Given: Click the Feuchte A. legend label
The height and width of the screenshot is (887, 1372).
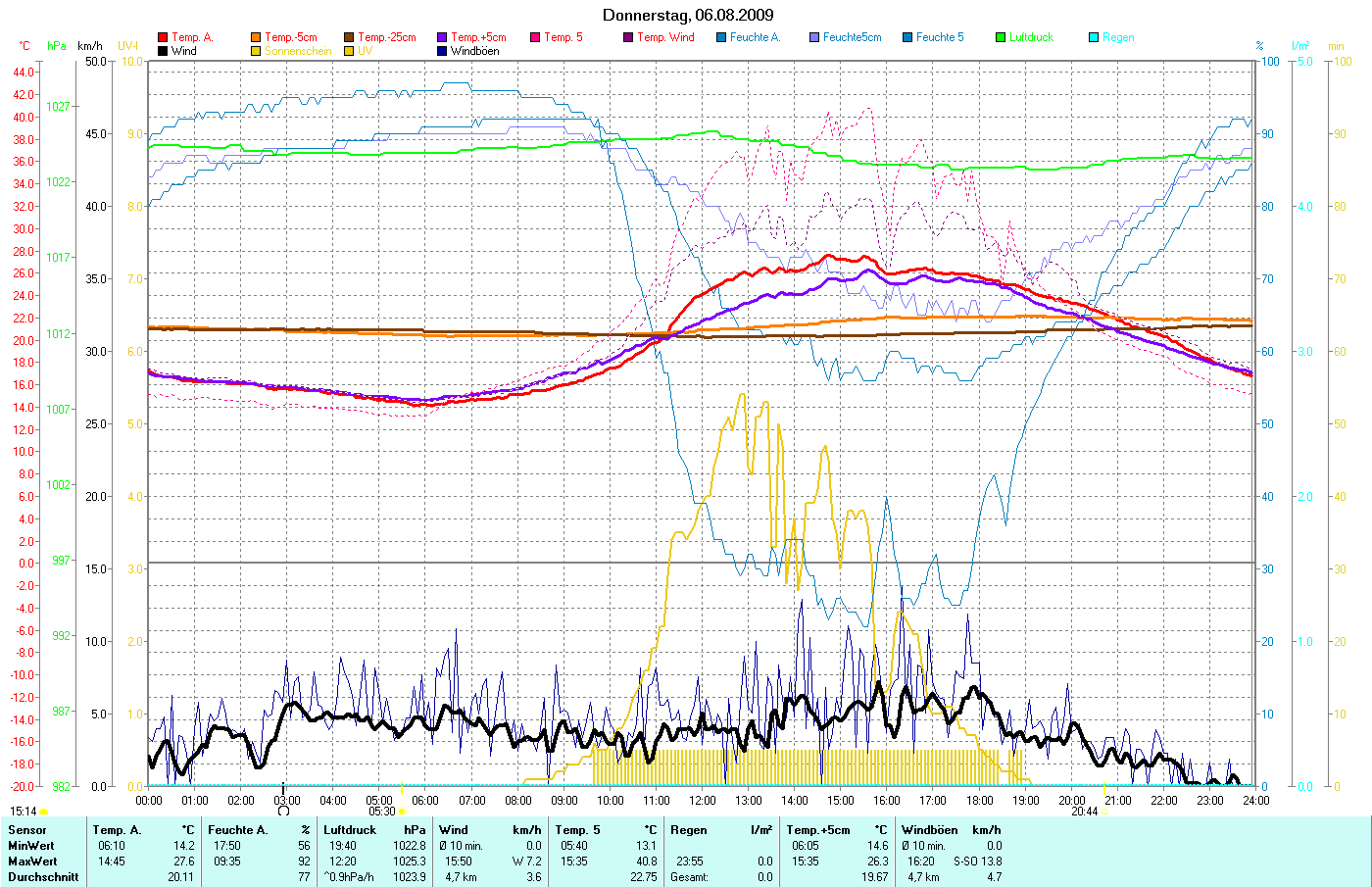Looking at the screenshot, I should [755, 37].
